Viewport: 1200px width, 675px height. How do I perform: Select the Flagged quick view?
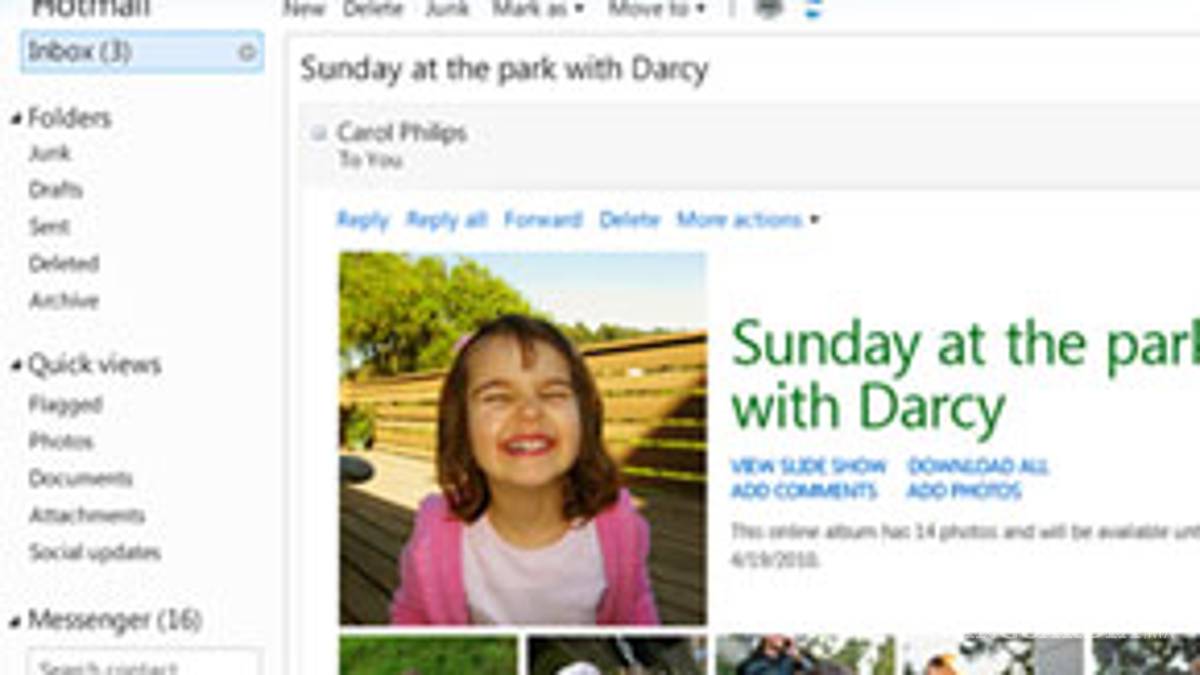[66, 405]
